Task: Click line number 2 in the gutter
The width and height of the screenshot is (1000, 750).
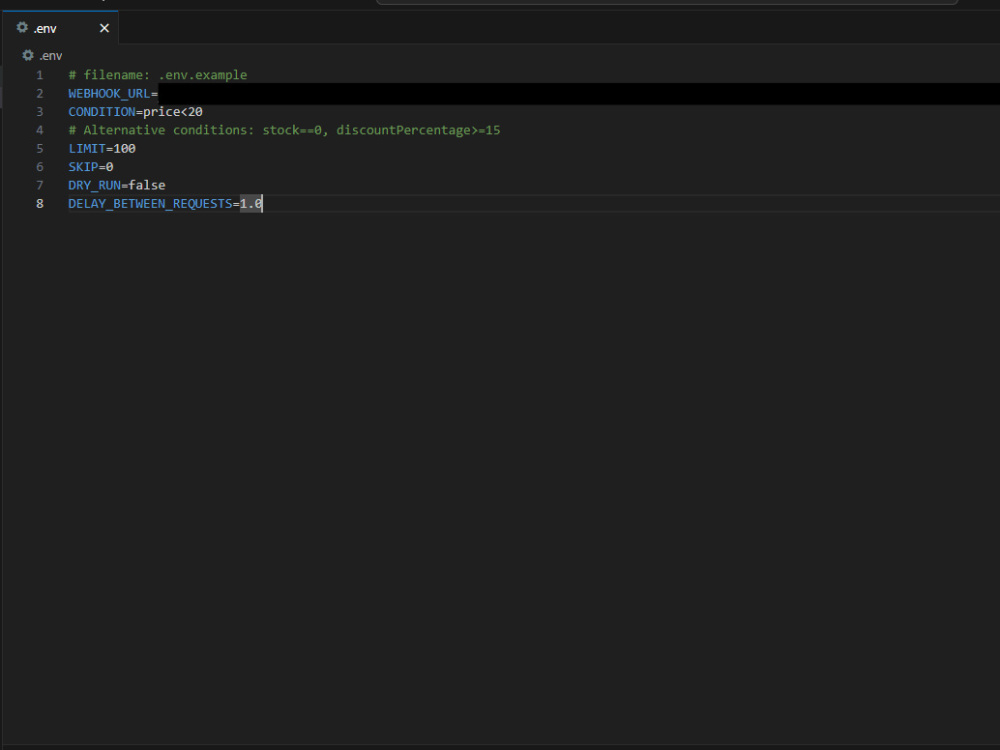Action: click(40, 94)
